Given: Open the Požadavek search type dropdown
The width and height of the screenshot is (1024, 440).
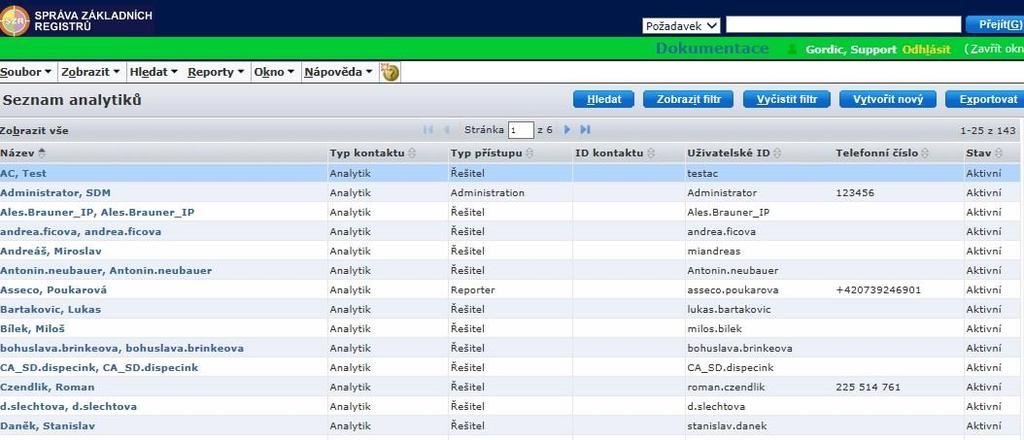Looking at the screenshot, I should (681, 26).
